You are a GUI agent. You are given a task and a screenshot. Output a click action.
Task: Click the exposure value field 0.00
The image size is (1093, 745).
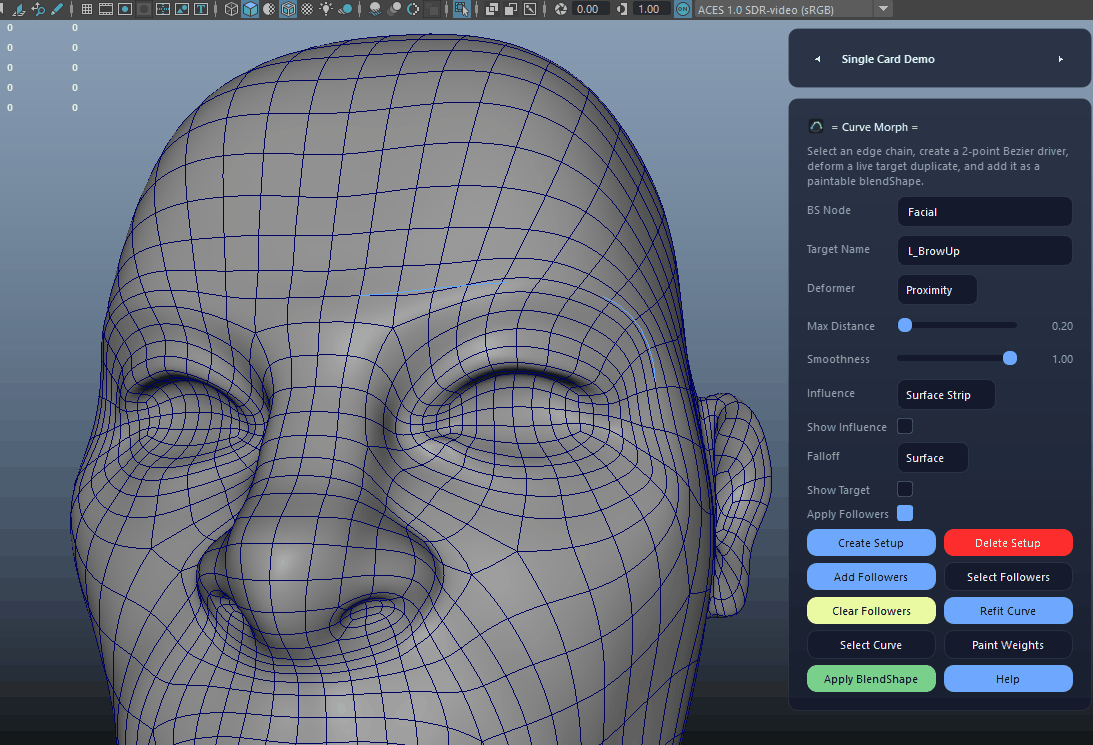click(x=589, y=9)
